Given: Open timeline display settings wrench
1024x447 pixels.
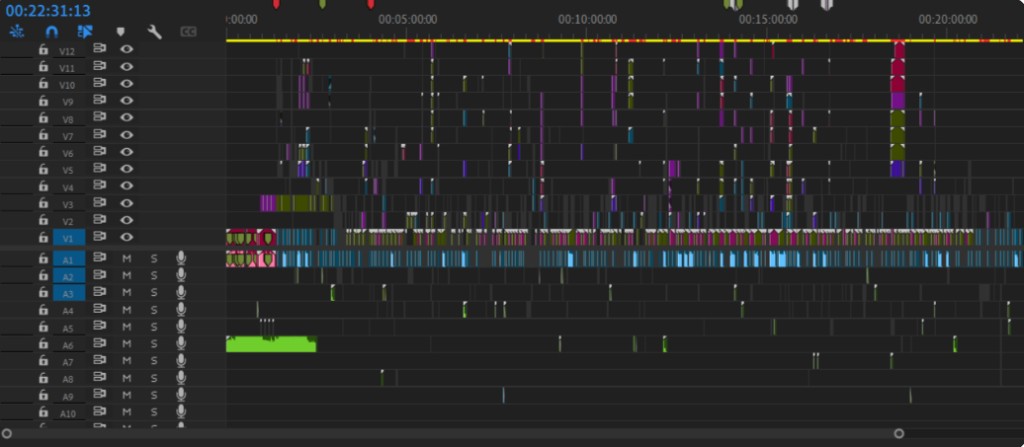Looking at the screenshot, I should (x=154, y=31).
